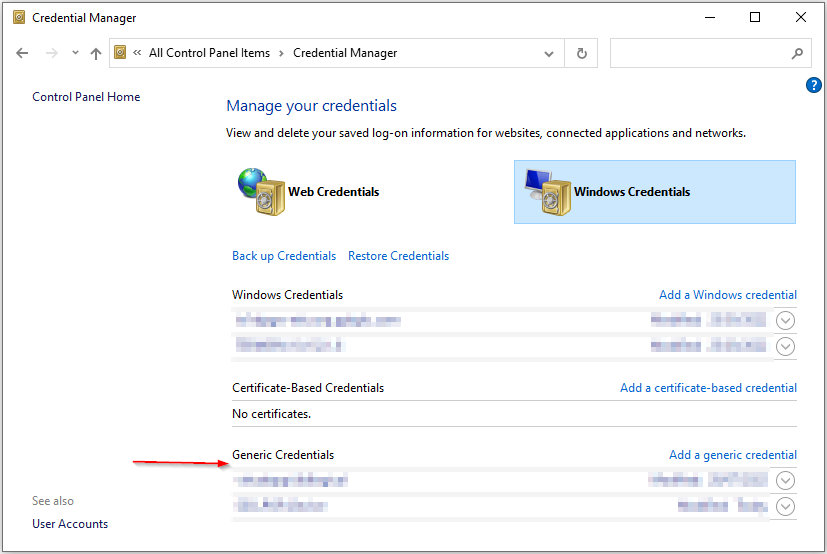This screenshot has height=554, width=827.
Task: Click Back up Credentials
Action: (x=284, y=256)
